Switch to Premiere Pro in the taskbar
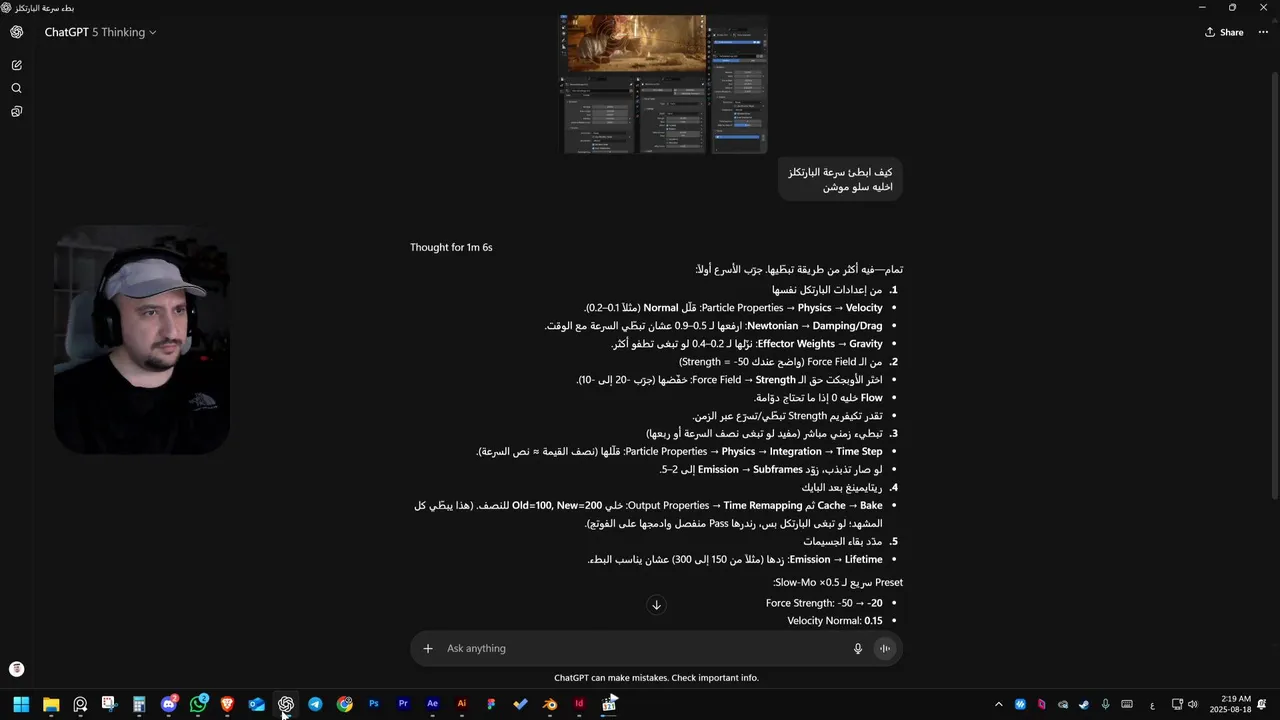The height and width of the screenshot is (720, 1280). click(x=403, y=704)
